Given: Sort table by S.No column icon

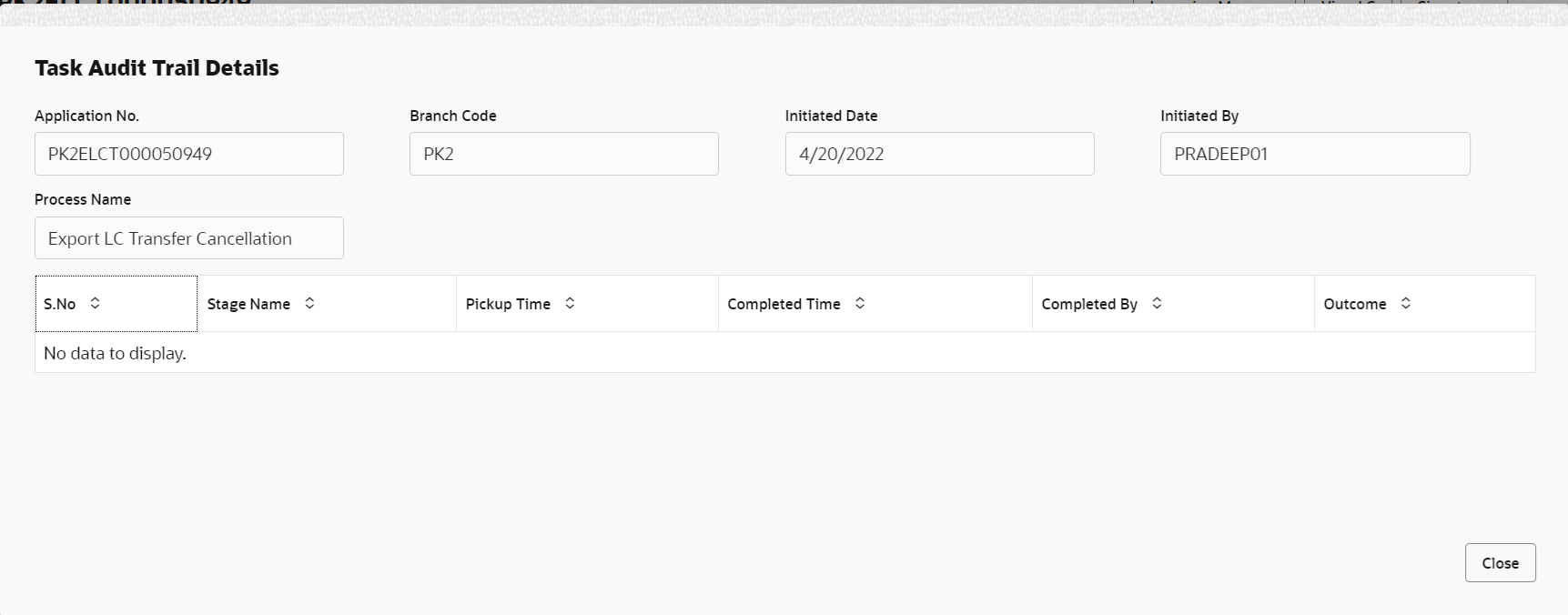Looking at the screenshot, I should (95, 303).
